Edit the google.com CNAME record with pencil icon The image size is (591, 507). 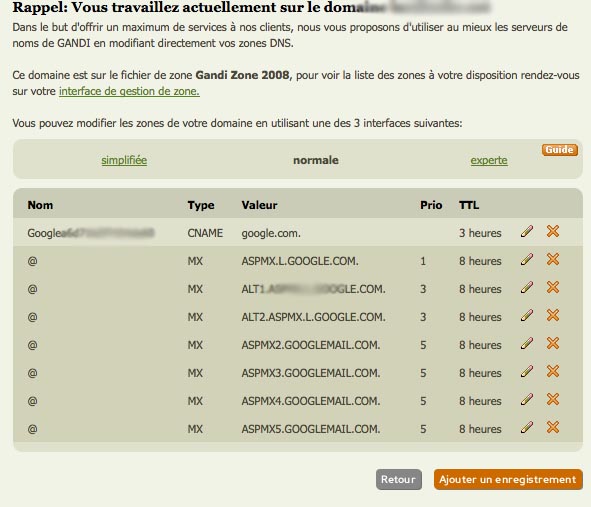(527, 231)
